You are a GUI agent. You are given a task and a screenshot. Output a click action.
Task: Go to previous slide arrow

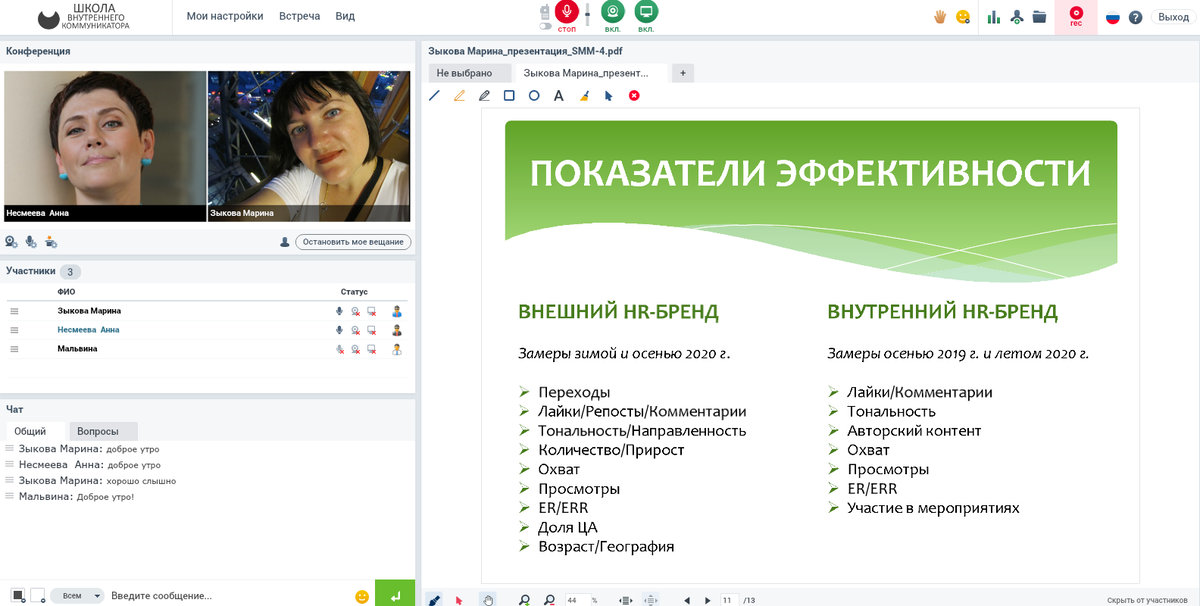pyautogui.click(x=687, y=600)
